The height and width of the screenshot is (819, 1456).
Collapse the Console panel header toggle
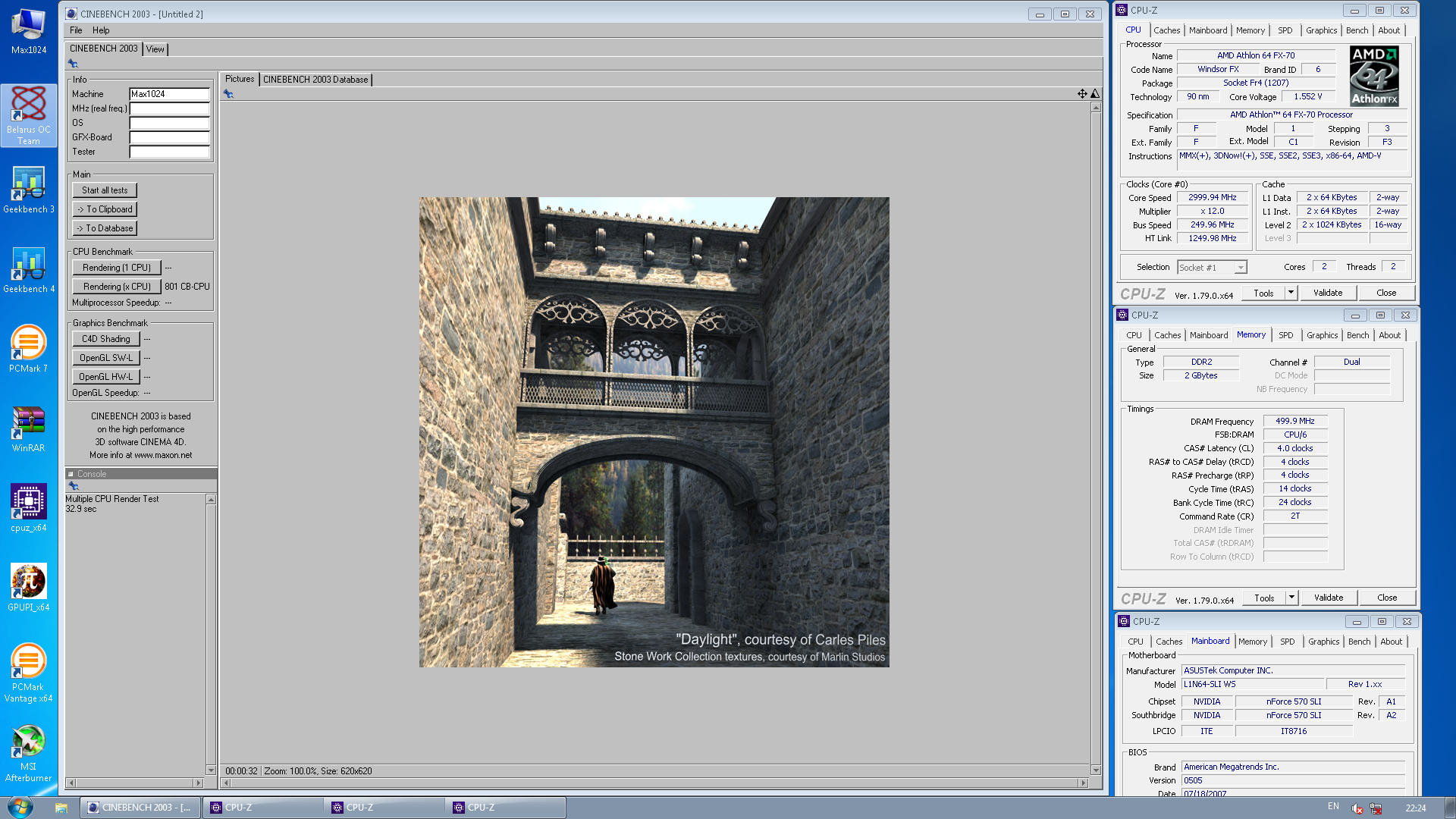[71, 474]
